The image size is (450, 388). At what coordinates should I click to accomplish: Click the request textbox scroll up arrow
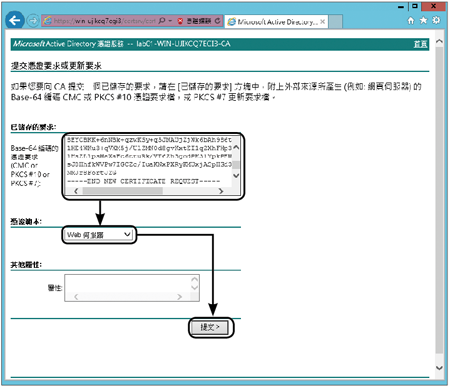236,147
